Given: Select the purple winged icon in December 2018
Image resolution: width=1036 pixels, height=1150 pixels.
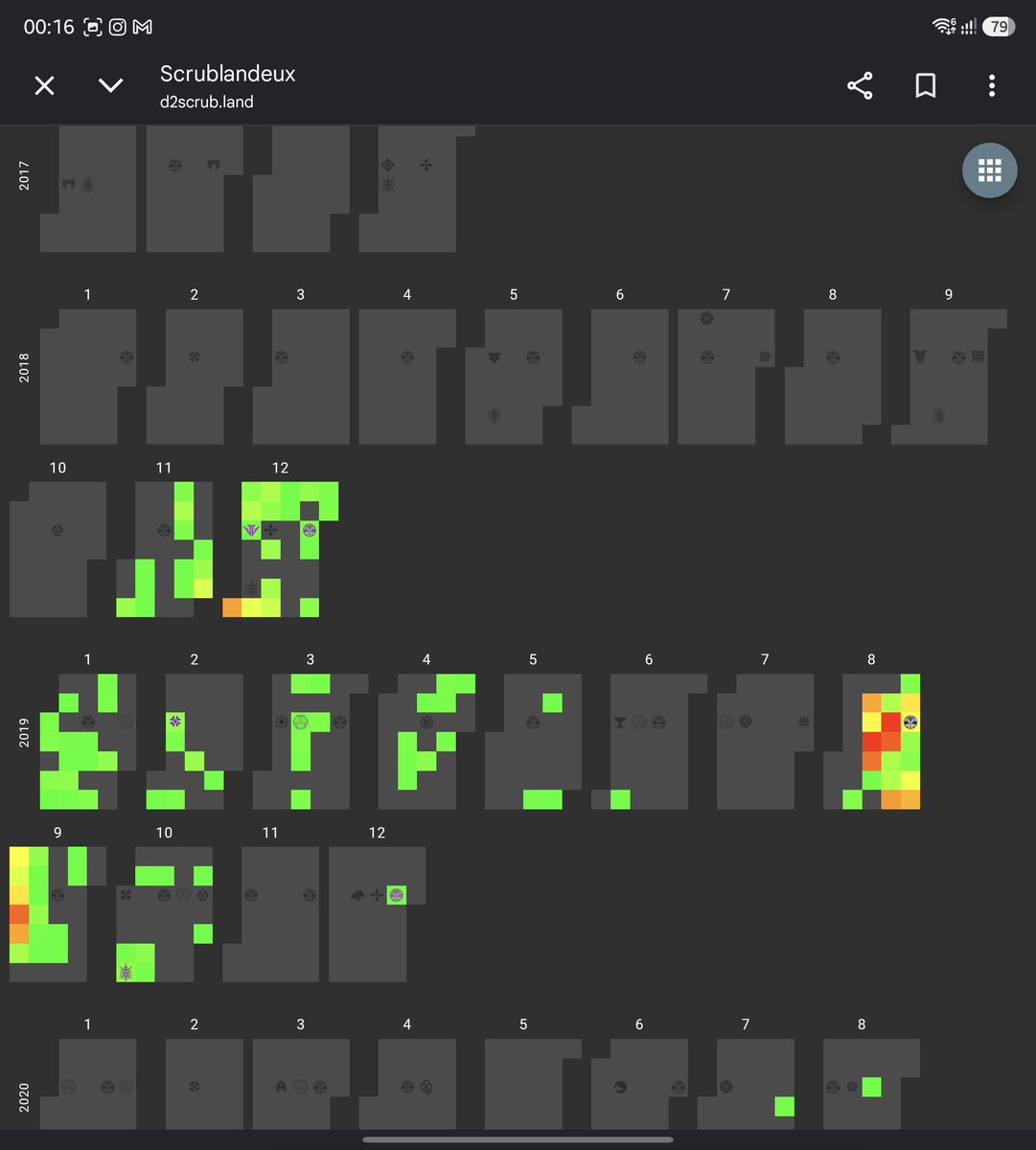Looking at the screenshot, I should click(251, 529).
